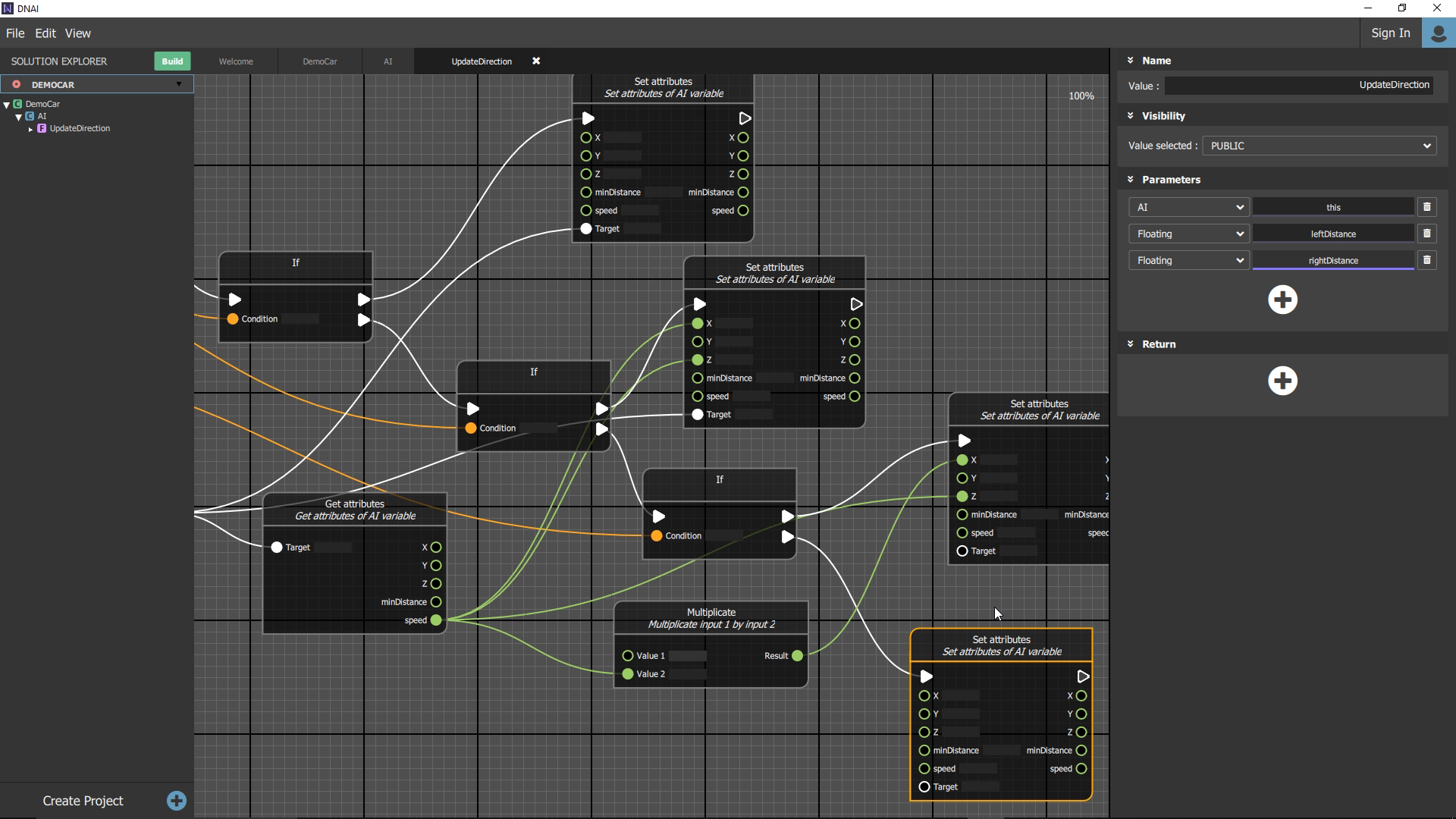The height and width of the screenshot is (819, 1456).
Task: Switch to the DemoCar tab
Action: pyautogui.click(x=319, y=61)
